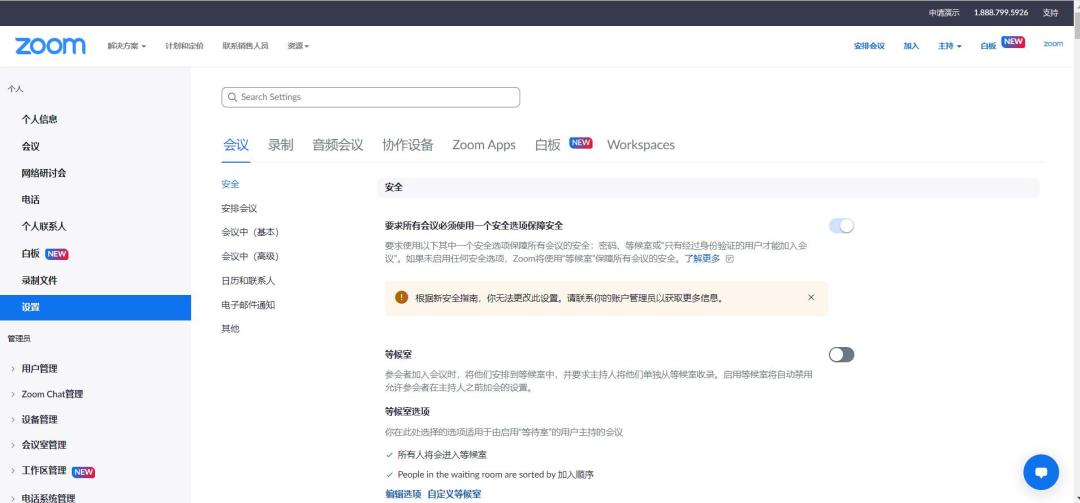Switch to the Workspaces tab
This screenshot has width=1080, height=503.
coord(641,145)
